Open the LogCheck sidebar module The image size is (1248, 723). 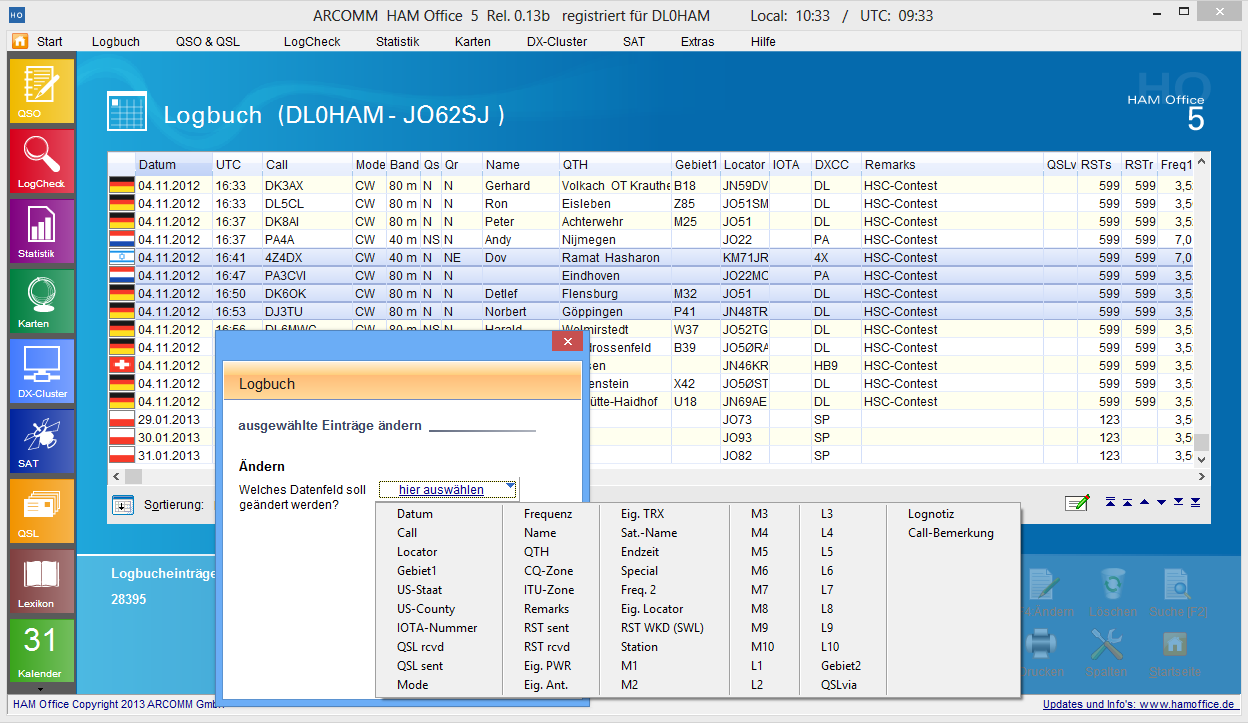point(41,161)
